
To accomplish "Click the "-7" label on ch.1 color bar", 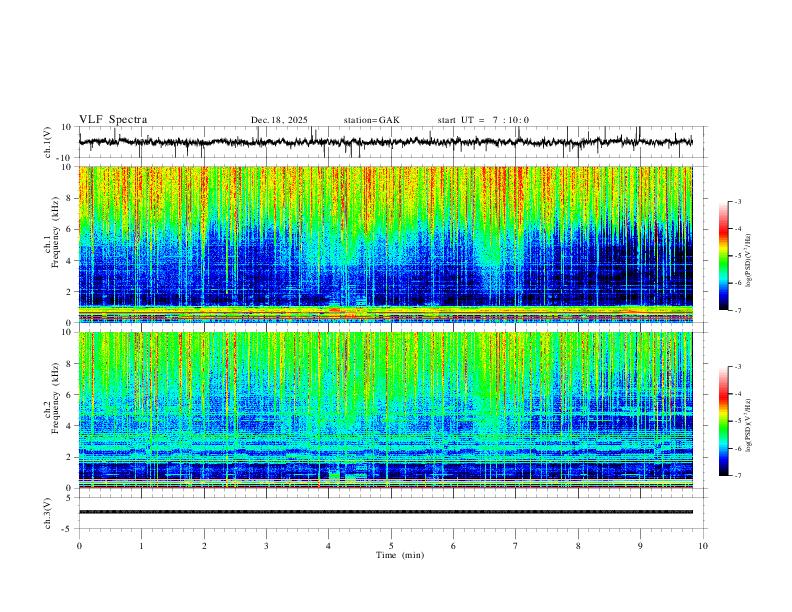I will tap(738, 310).
